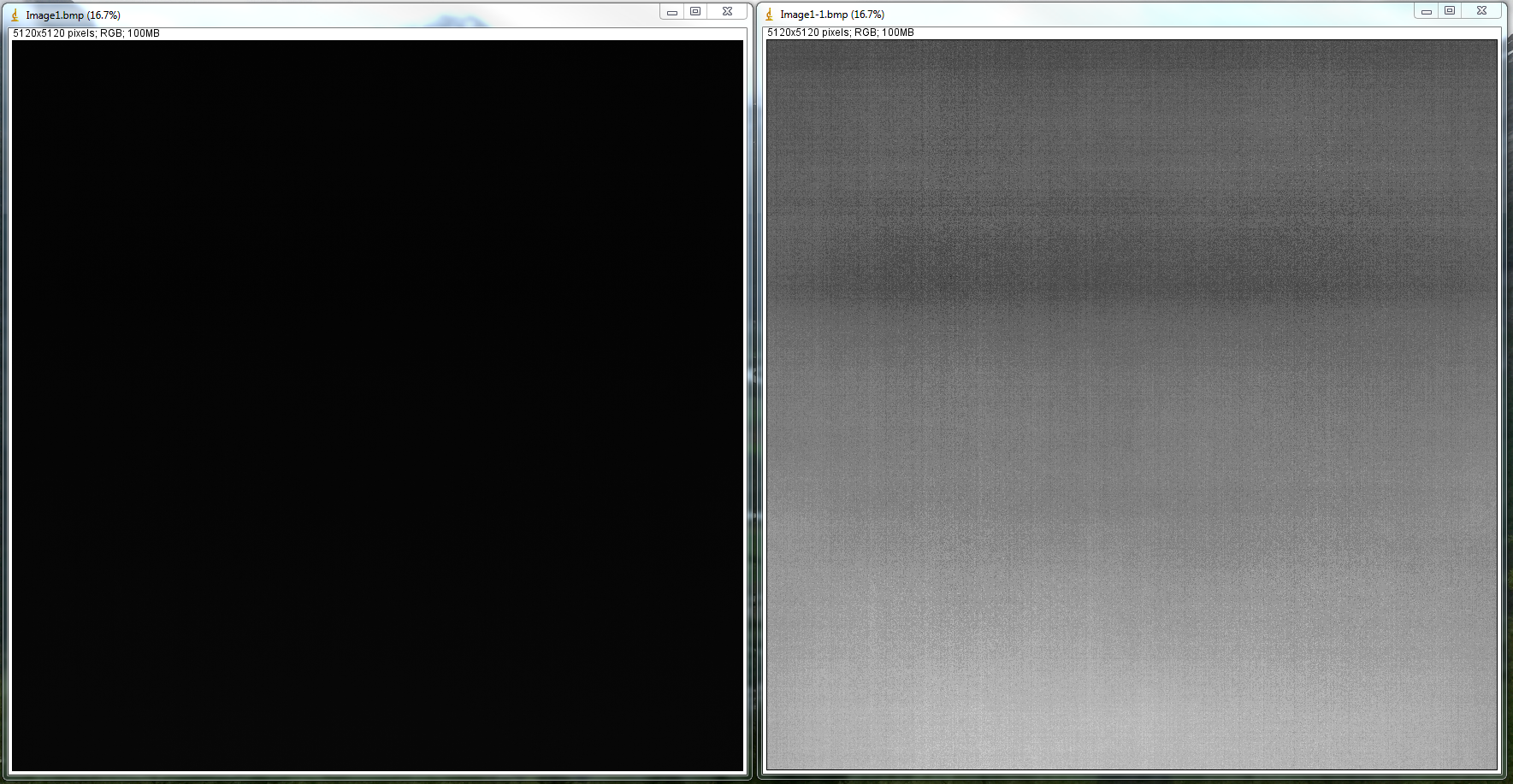This screenshot has width=1513, height=784.
Task: Minimize the Image1-1.bmp window
Action: tap(1427, 10)
